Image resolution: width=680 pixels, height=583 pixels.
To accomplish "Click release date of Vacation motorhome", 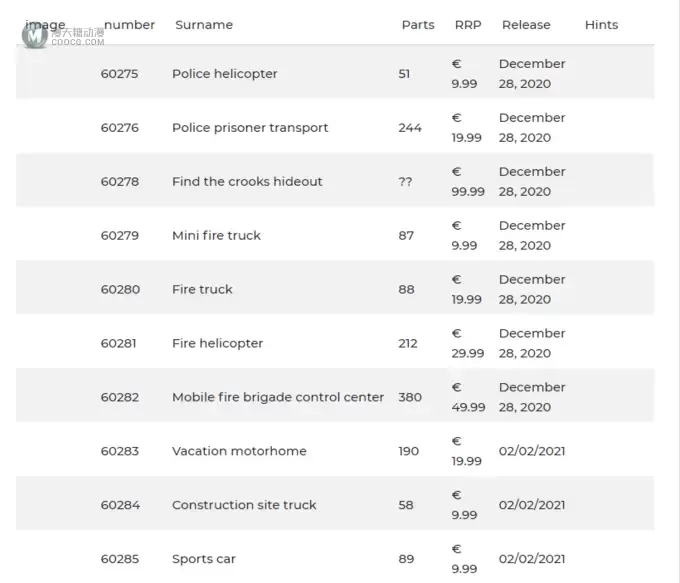I will point(532,451).
